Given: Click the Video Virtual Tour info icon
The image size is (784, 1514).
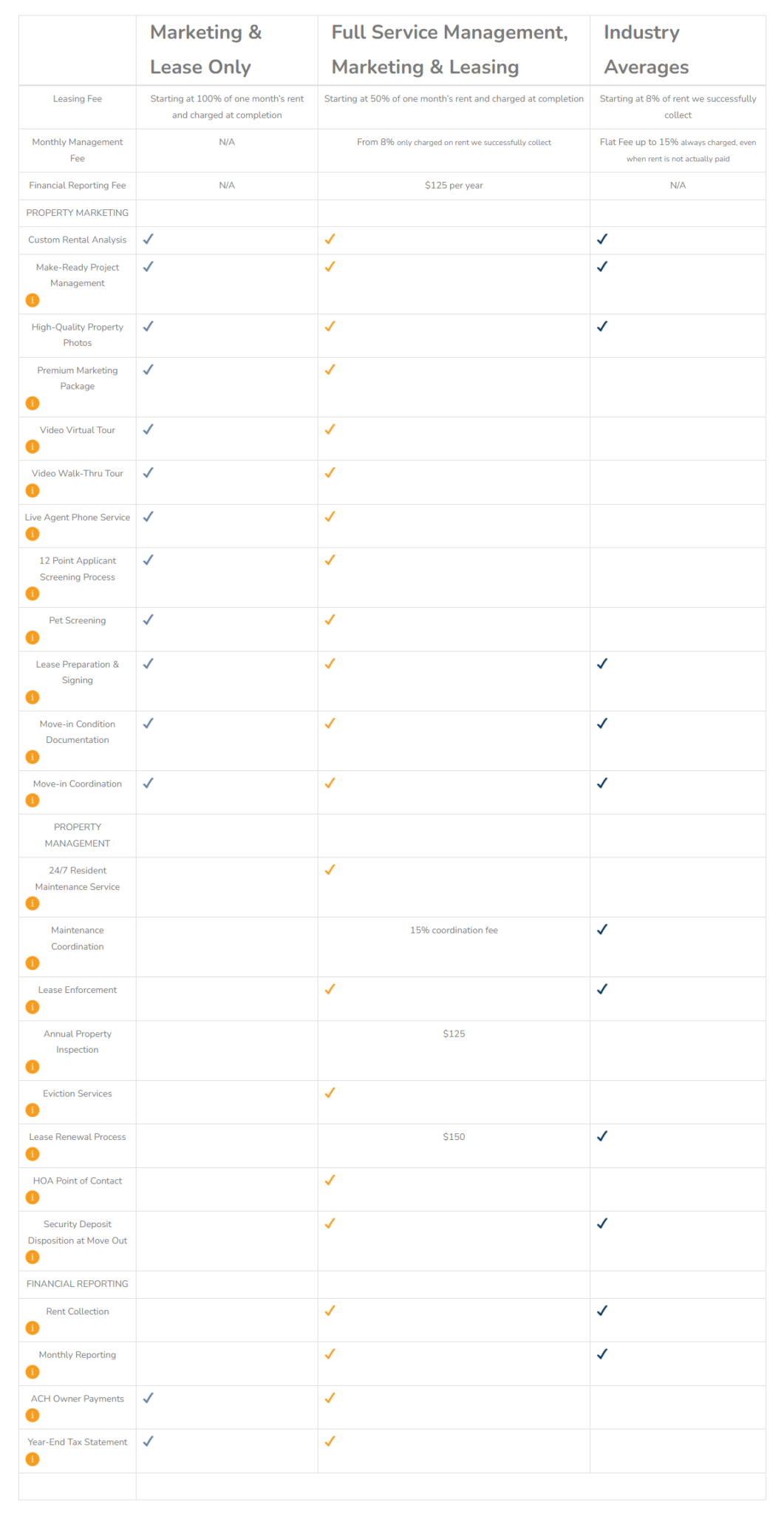Looking at the screenshot, I should pyautogui.click(x=33, y=447).
